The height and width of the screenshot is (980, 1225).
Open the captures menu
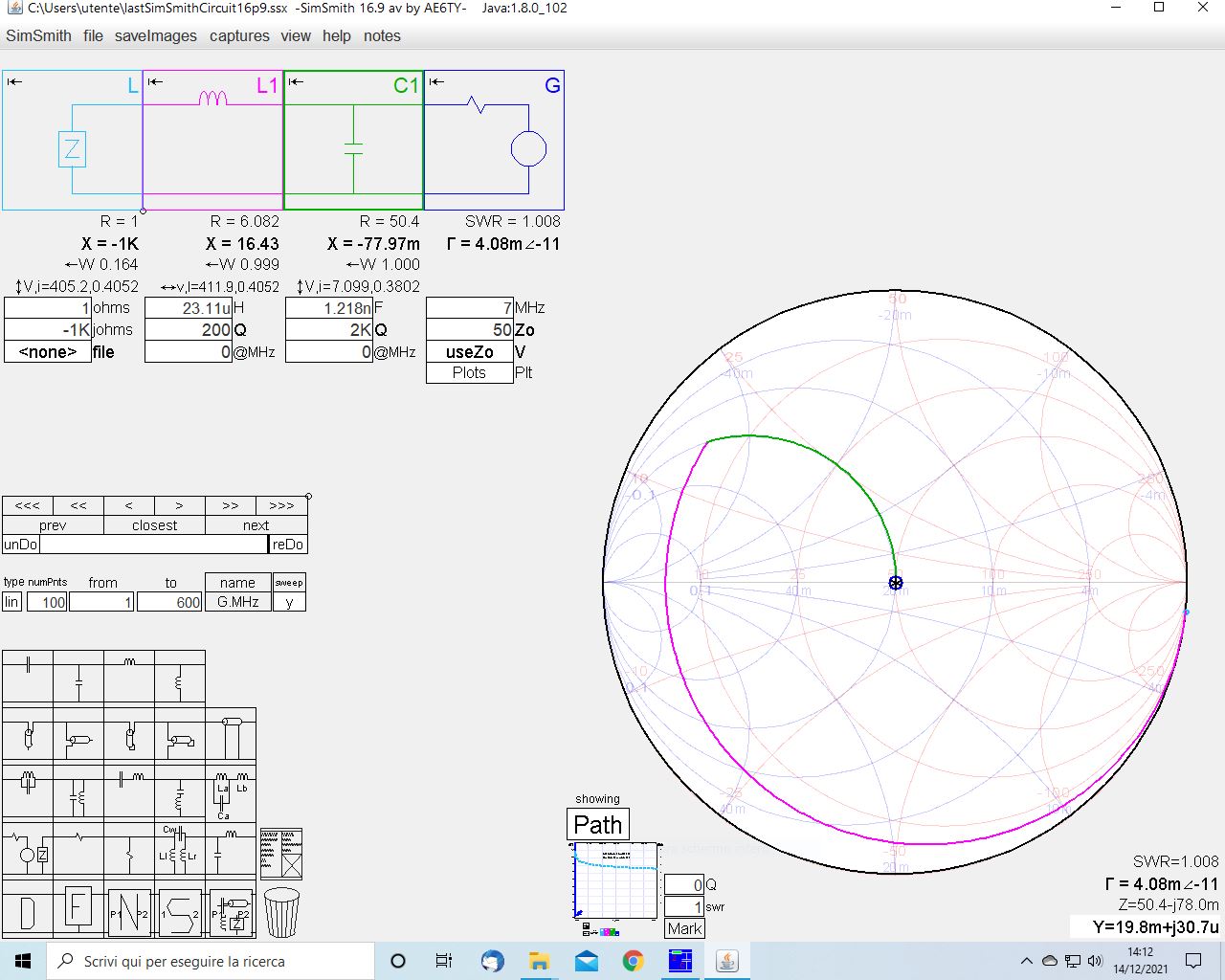239,35
